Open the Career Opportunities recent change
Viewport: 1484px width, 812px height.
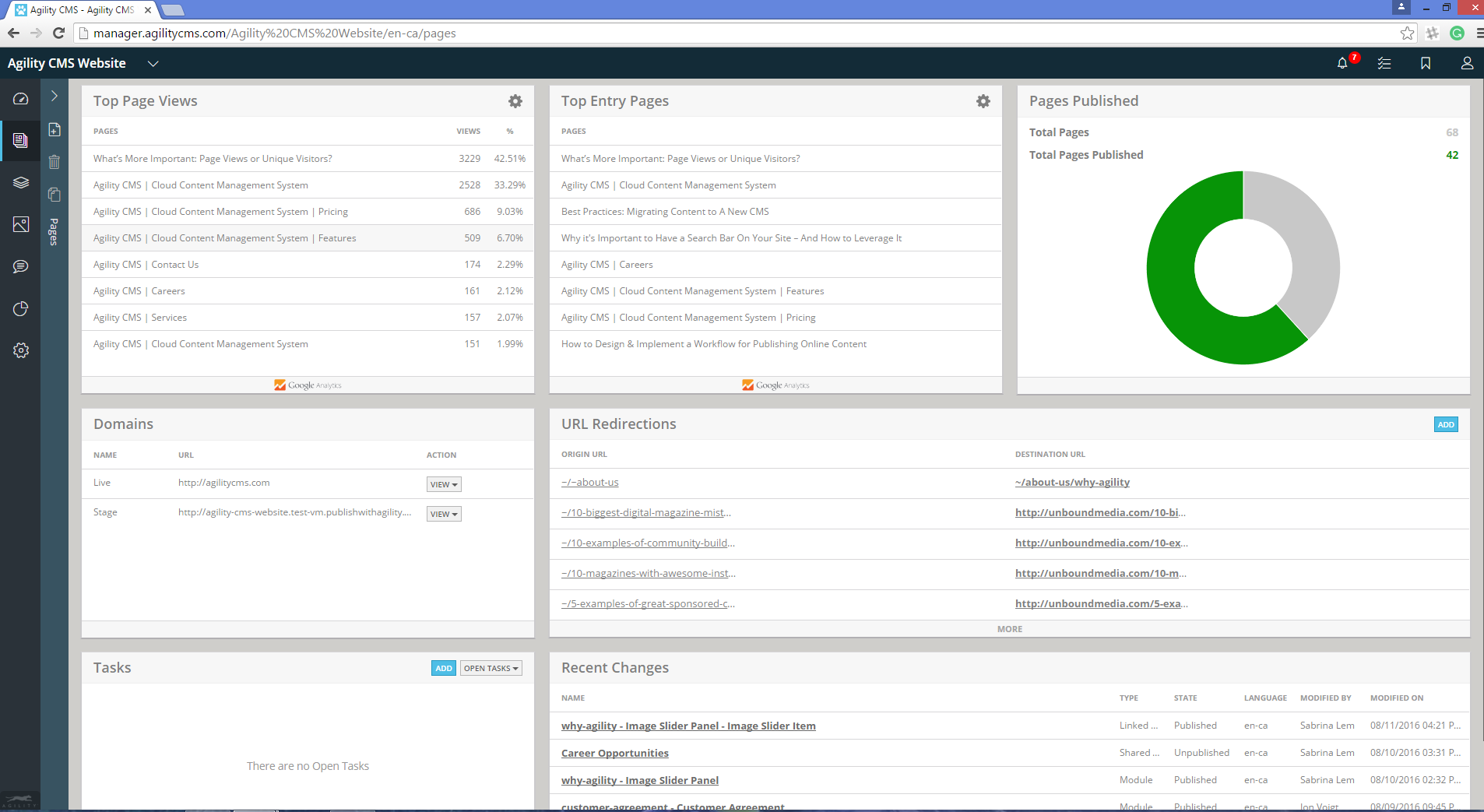(615, 753)
